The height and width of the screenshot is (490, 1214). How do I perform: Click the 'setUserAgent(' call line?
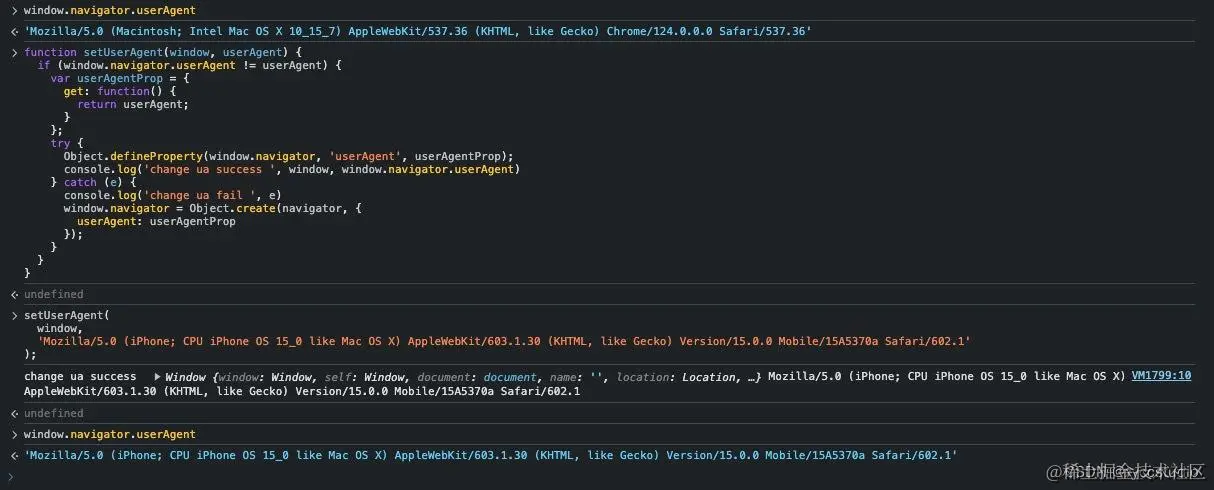tap(67, 315)
